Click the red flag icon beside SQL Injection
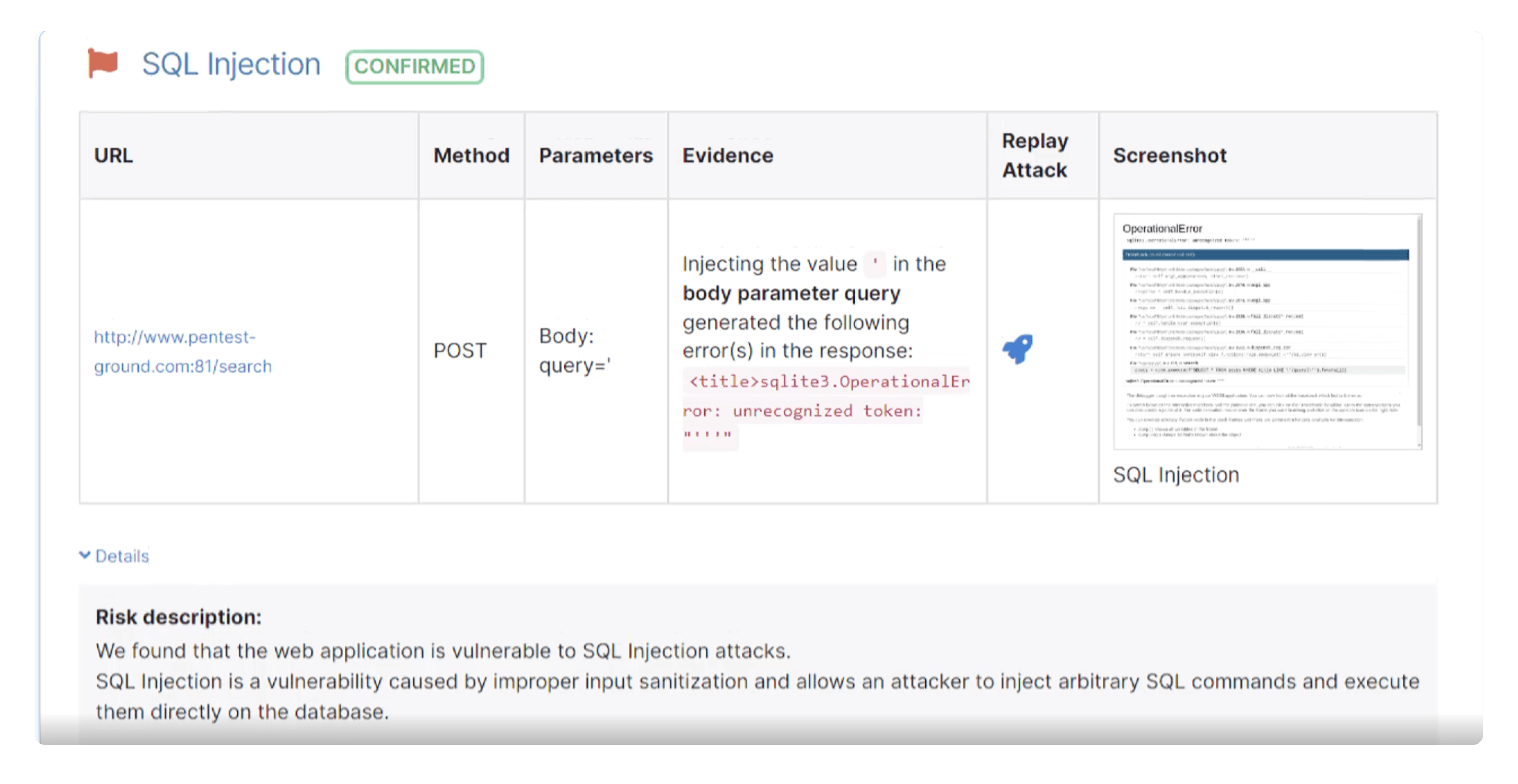 pyautogui.click(x=105, y=63)
